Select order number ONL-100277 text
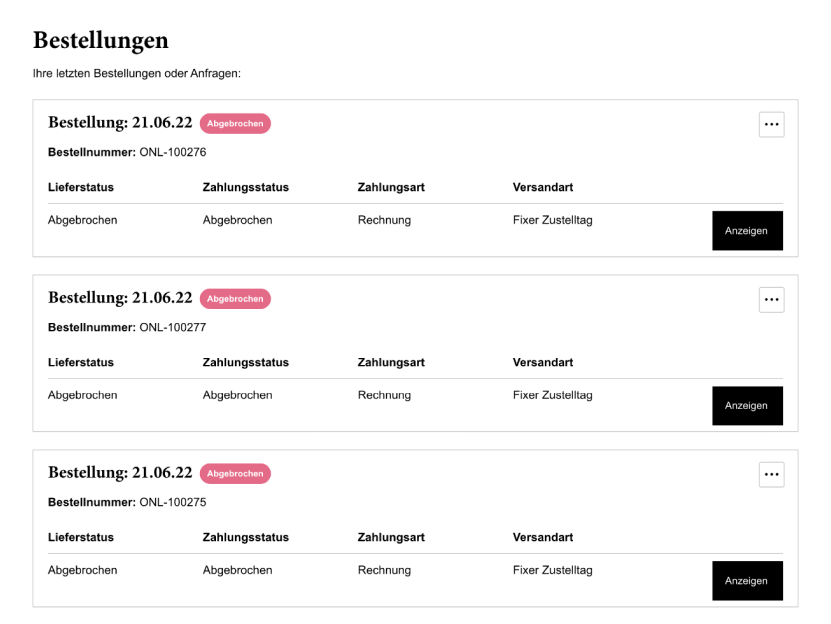 [x=172, y=327]
